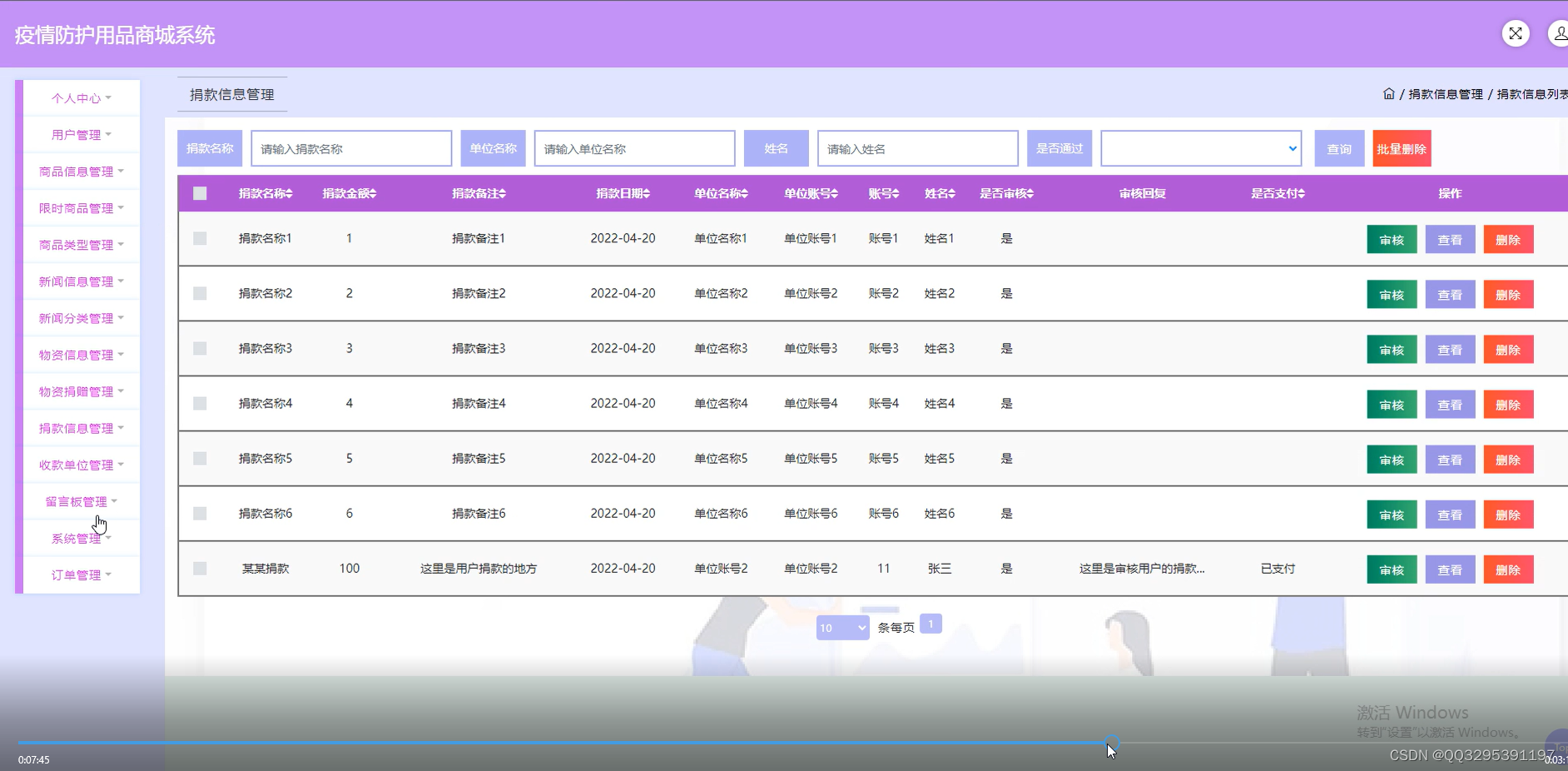Toggle the select-all checkbox in table header
The height and width of the screenshot is (771, 1568).
pos(200,193)
